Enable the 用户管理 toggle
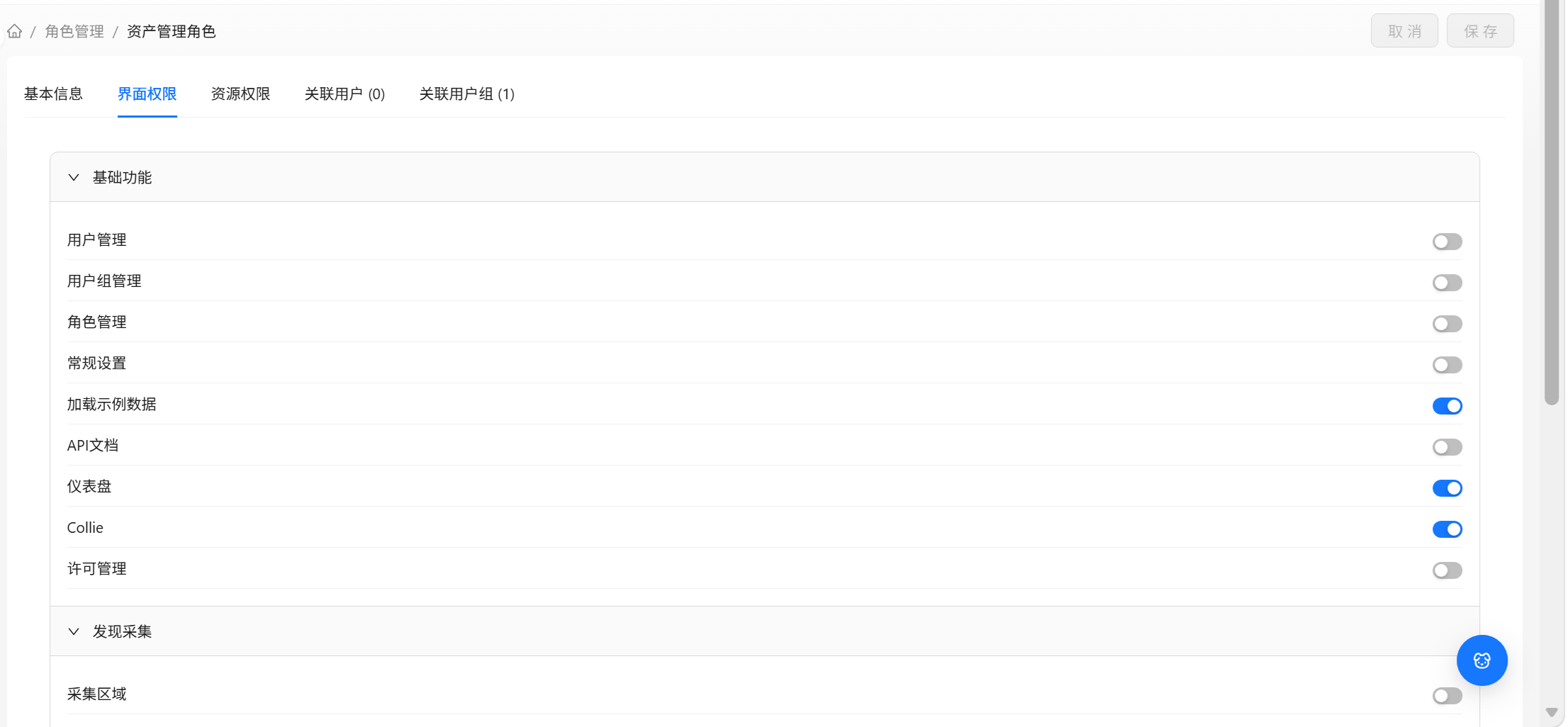The height and width of the screenshot is (727, 1568). (x=1447, y=242)
